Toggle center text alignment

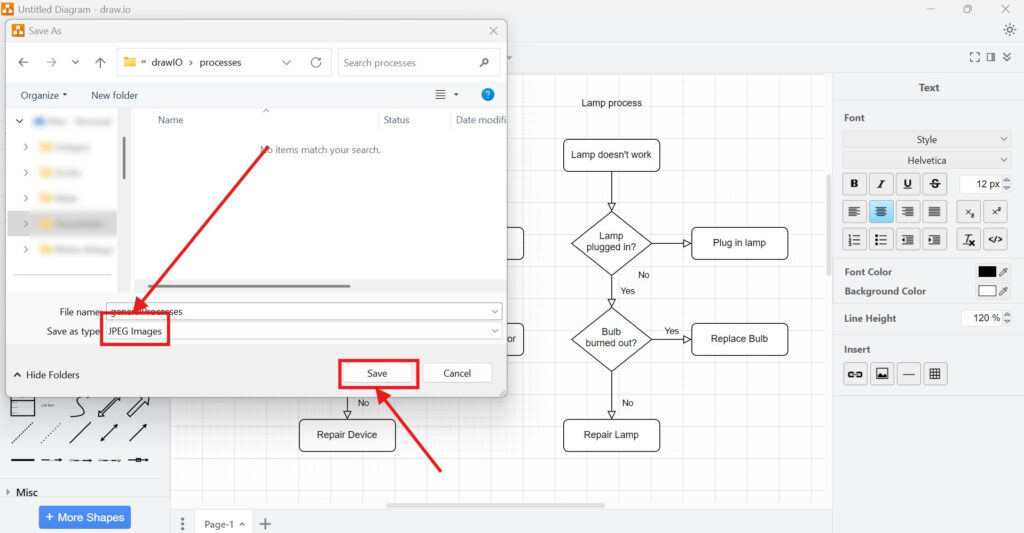881,211
